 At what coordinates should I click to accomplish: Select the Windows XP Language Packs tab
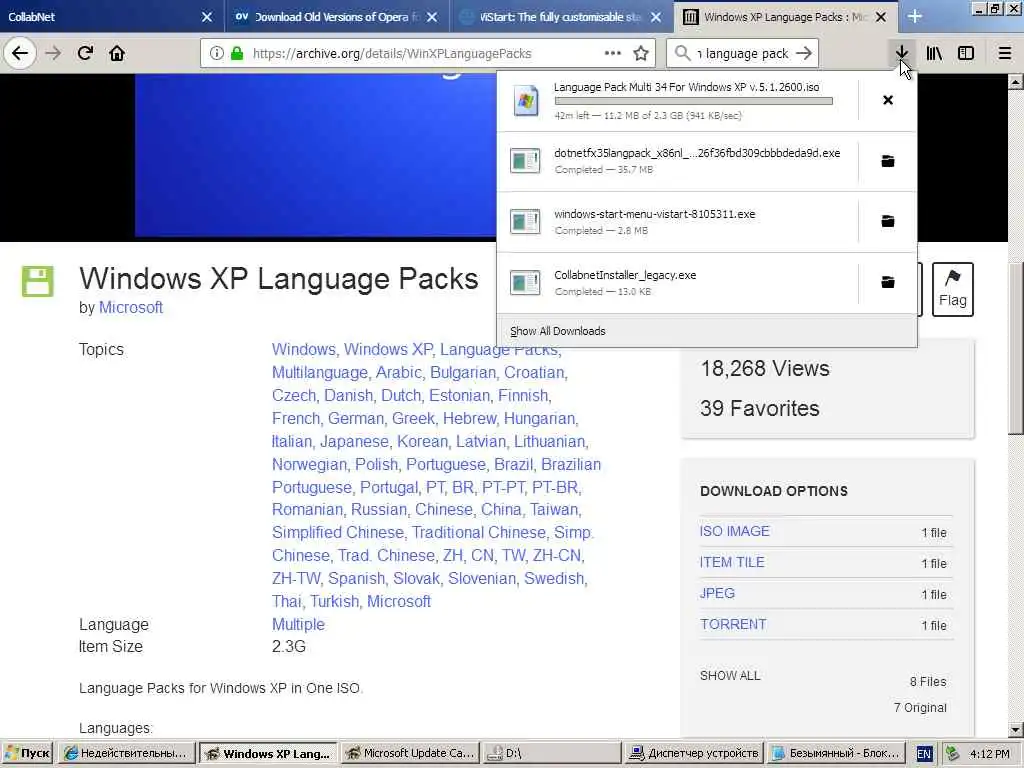pos(786,17)
